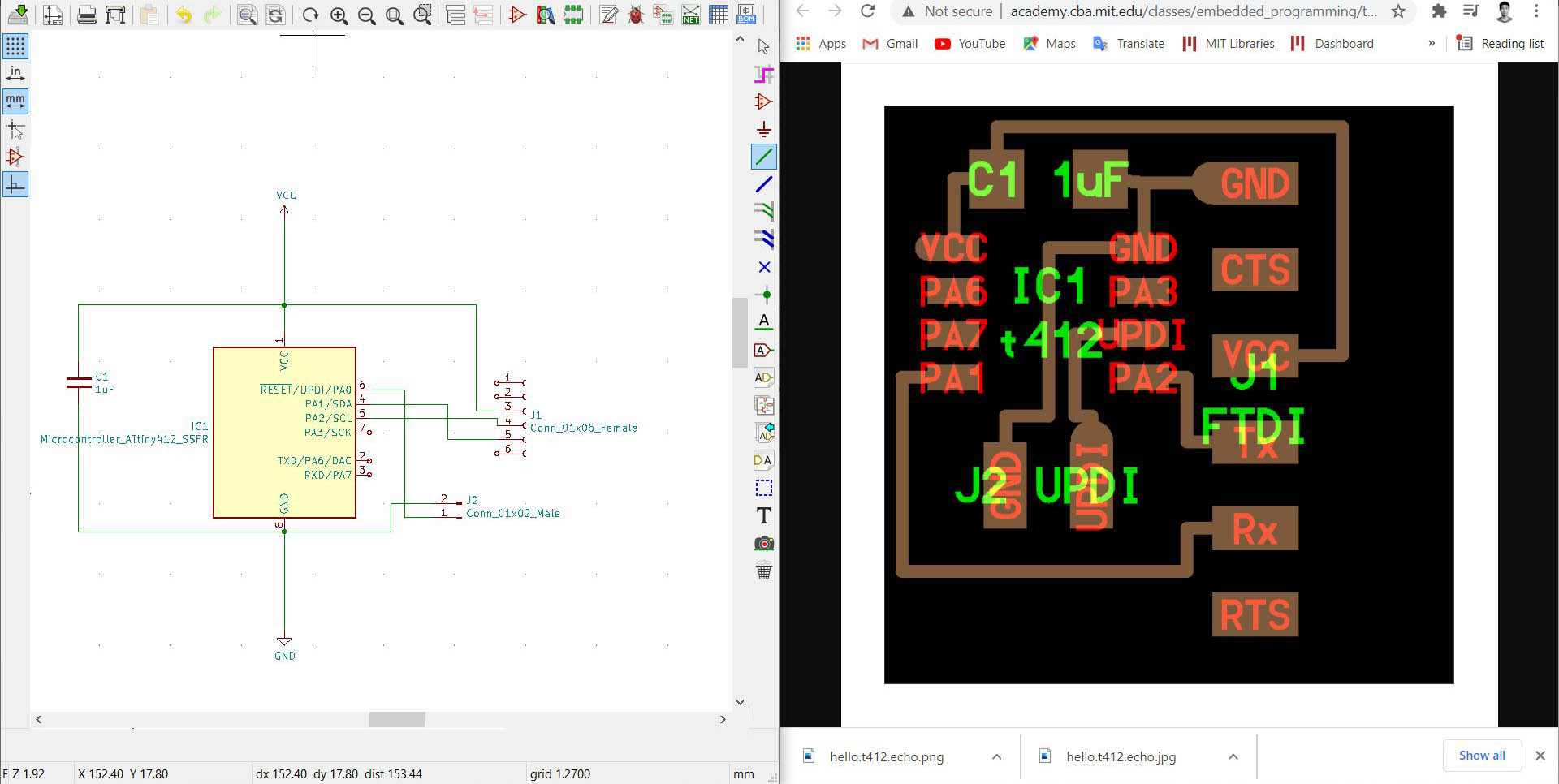Image resolution: width=1559 pixels, height=784 pixels.
Task: Expand options for hello.t412.echo.jpg download
Action: [1233, 756]
